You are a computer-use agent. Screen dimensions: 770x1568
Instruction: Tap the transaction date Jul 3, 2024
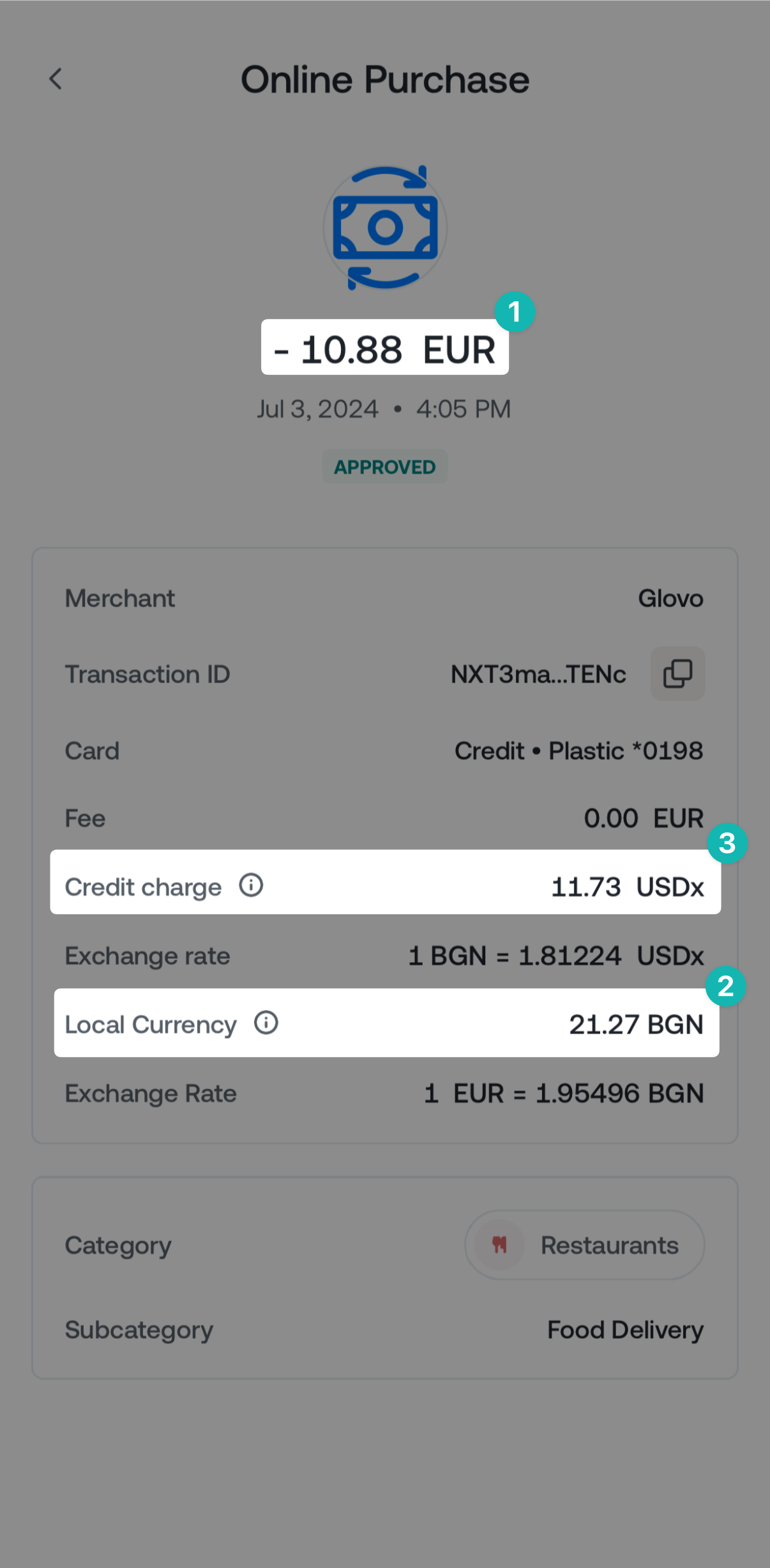(318, 409)
